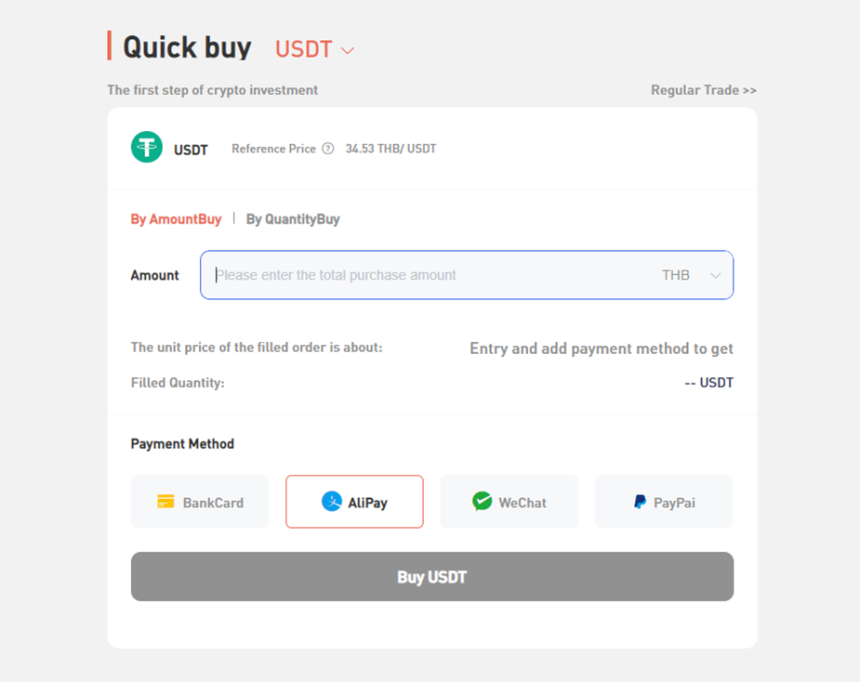The width and height of the screenshot is (860, 682).
Task: Click the Quick buy heading
Action: (187, 47)
